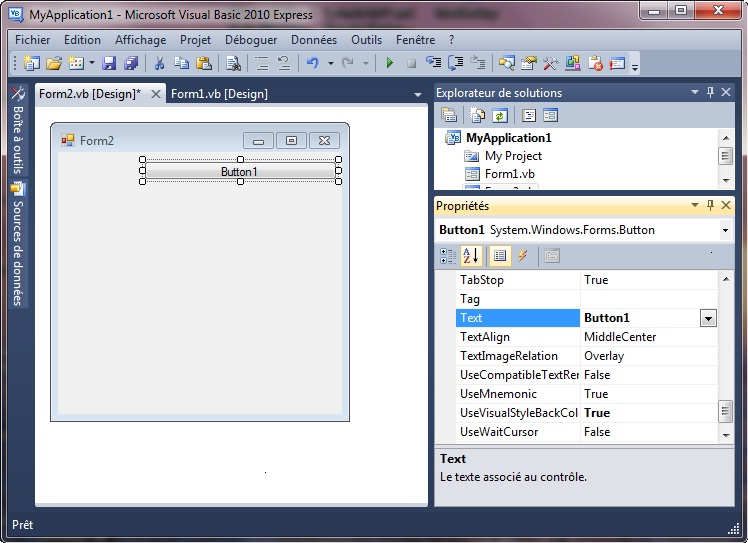Open the active documents list dropdown

pos(418,94)
